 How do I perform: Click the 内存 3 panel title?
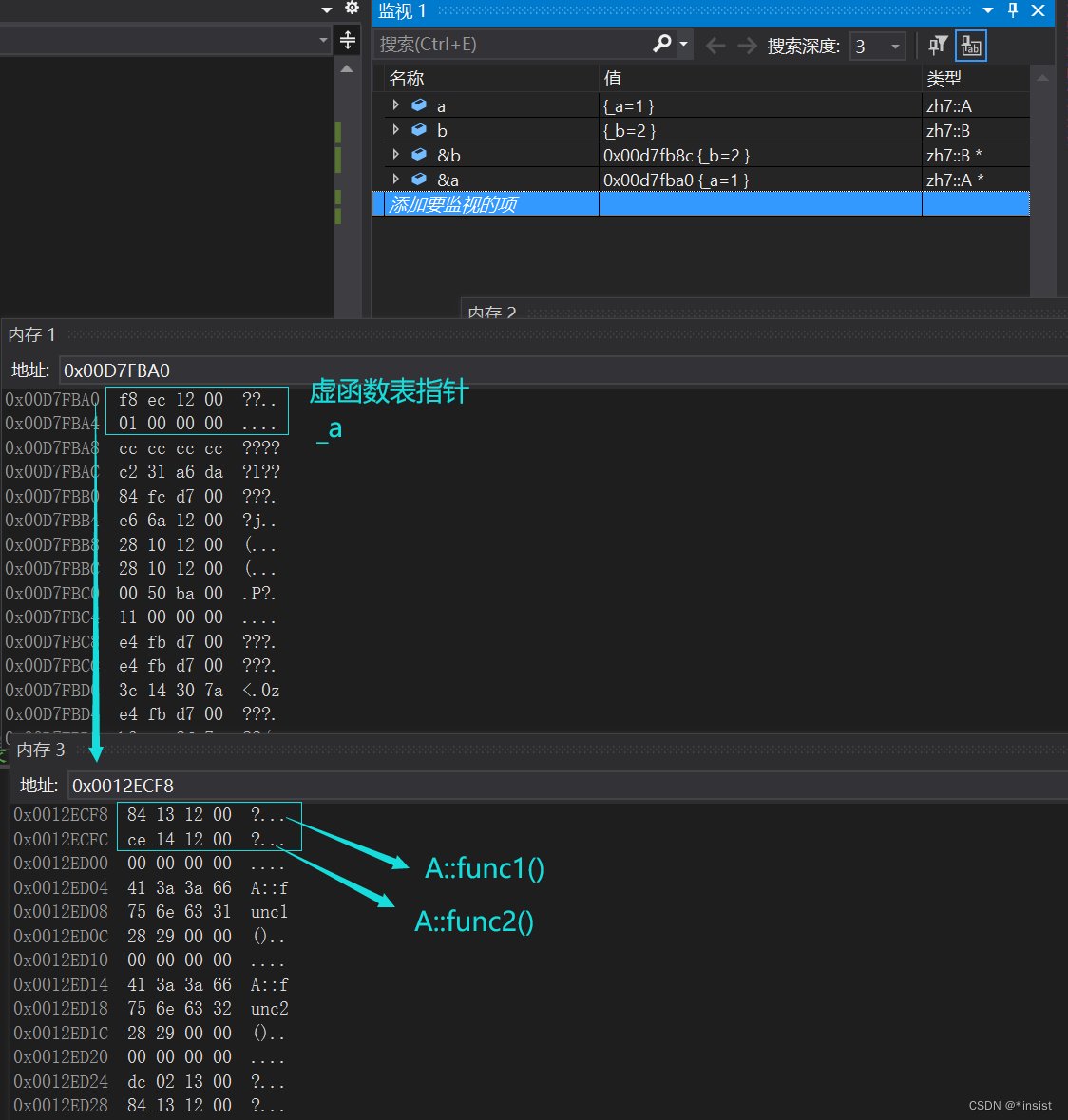coord(40,750)
